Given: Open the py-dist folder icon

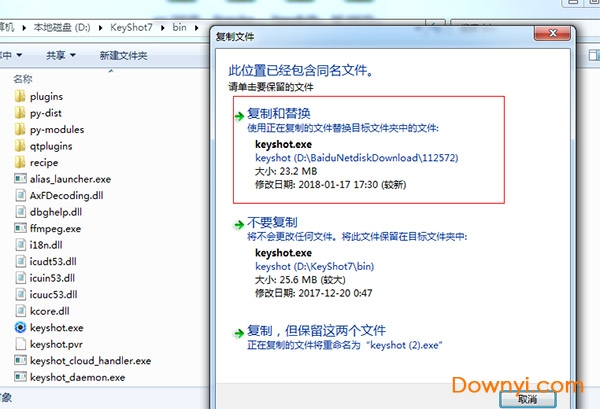Looking at the screenshot, I should pos(20,113).
